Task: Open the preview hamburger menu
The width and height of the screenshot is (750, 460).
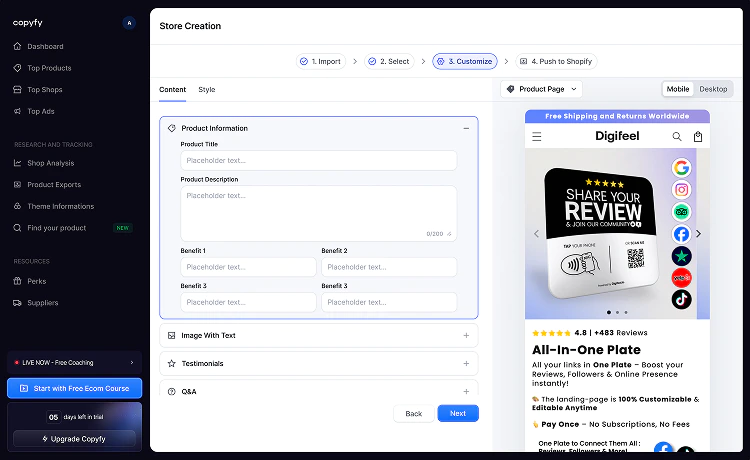Action: click(537, 137)
